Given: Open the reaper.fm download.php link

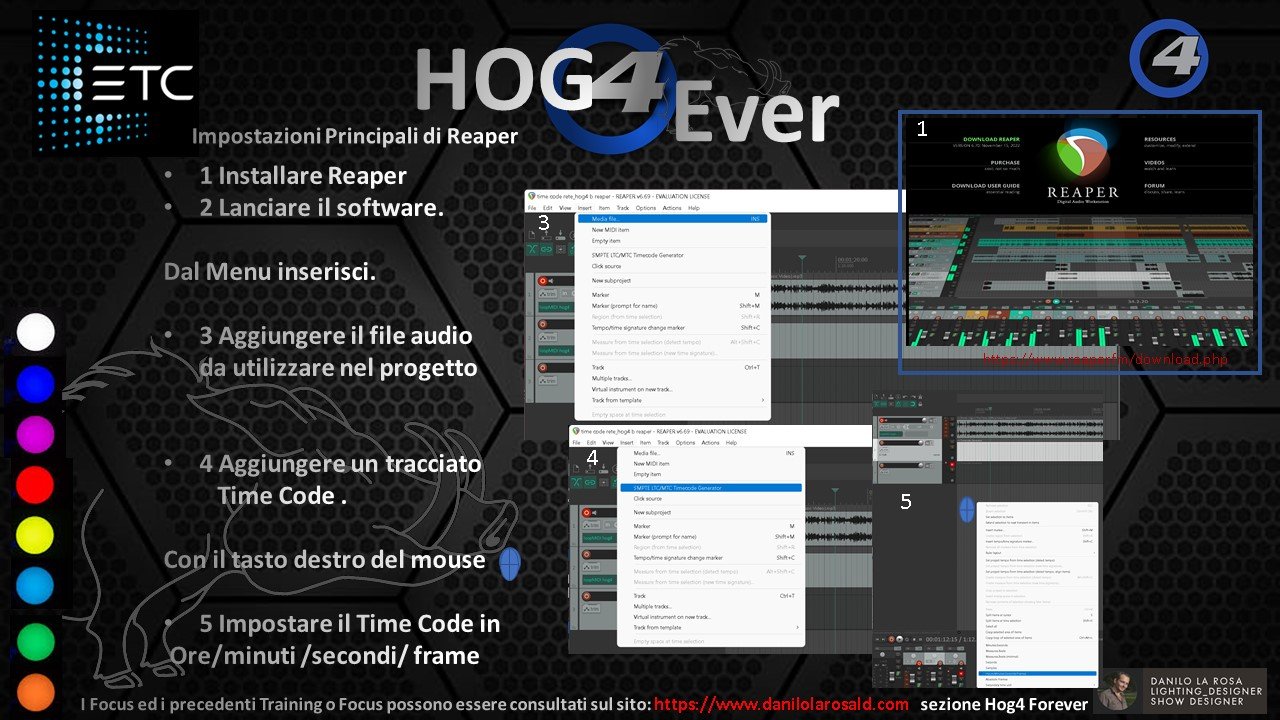Looking at the screenshot, I should tap(1106, 358).
